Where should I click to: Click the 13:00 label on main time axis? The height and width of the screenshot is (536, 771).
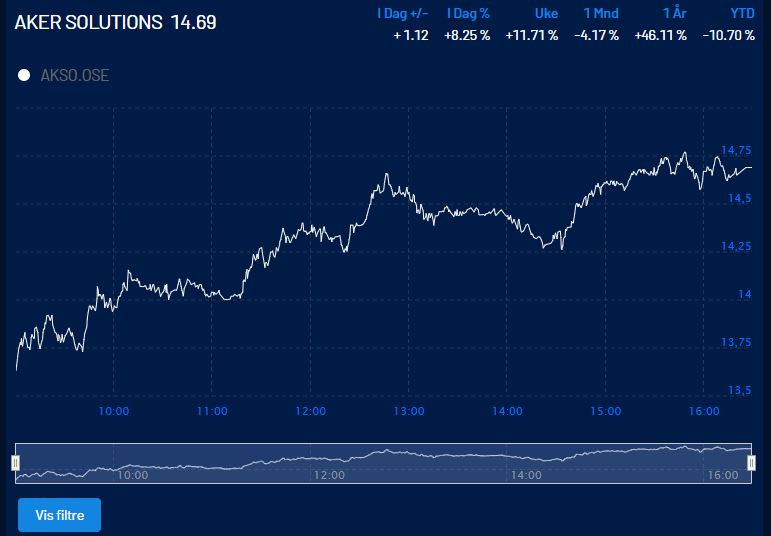click(409, 411)
